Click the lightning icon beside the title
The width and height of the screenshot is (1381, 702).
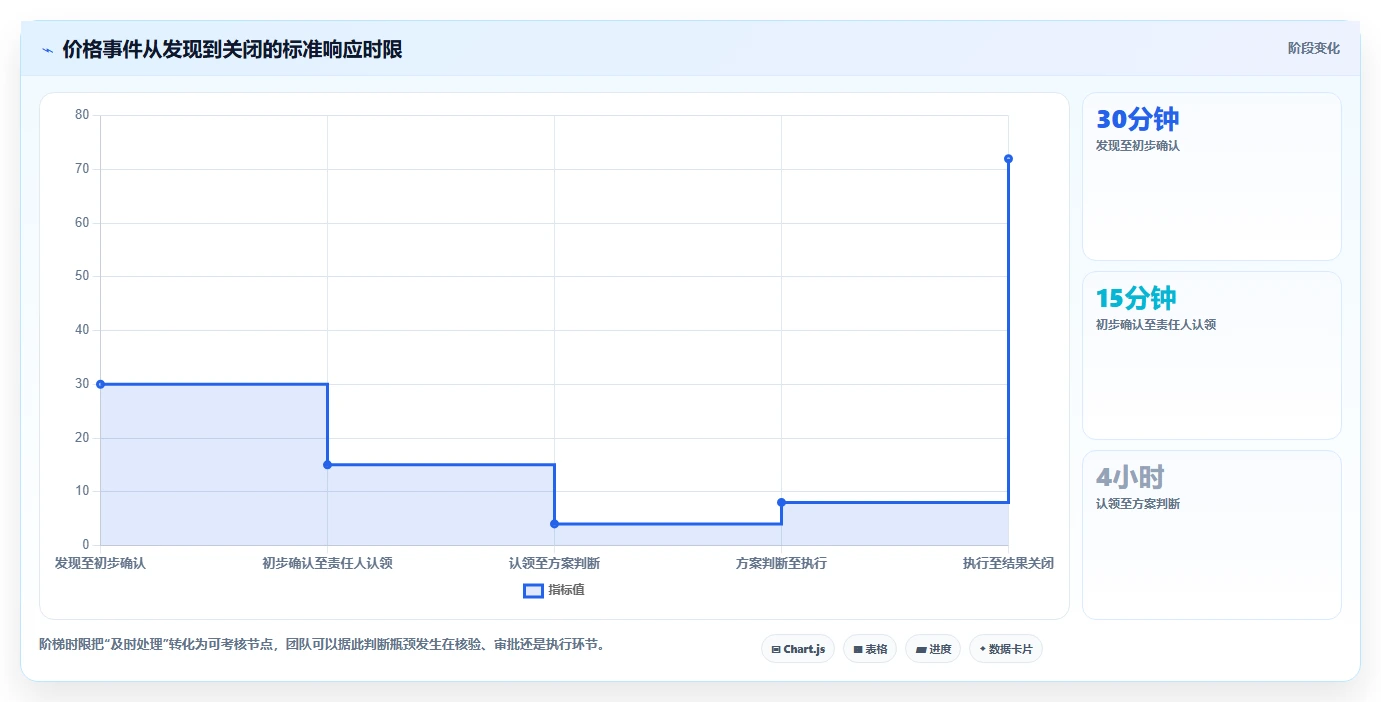[x=47, y=49]
